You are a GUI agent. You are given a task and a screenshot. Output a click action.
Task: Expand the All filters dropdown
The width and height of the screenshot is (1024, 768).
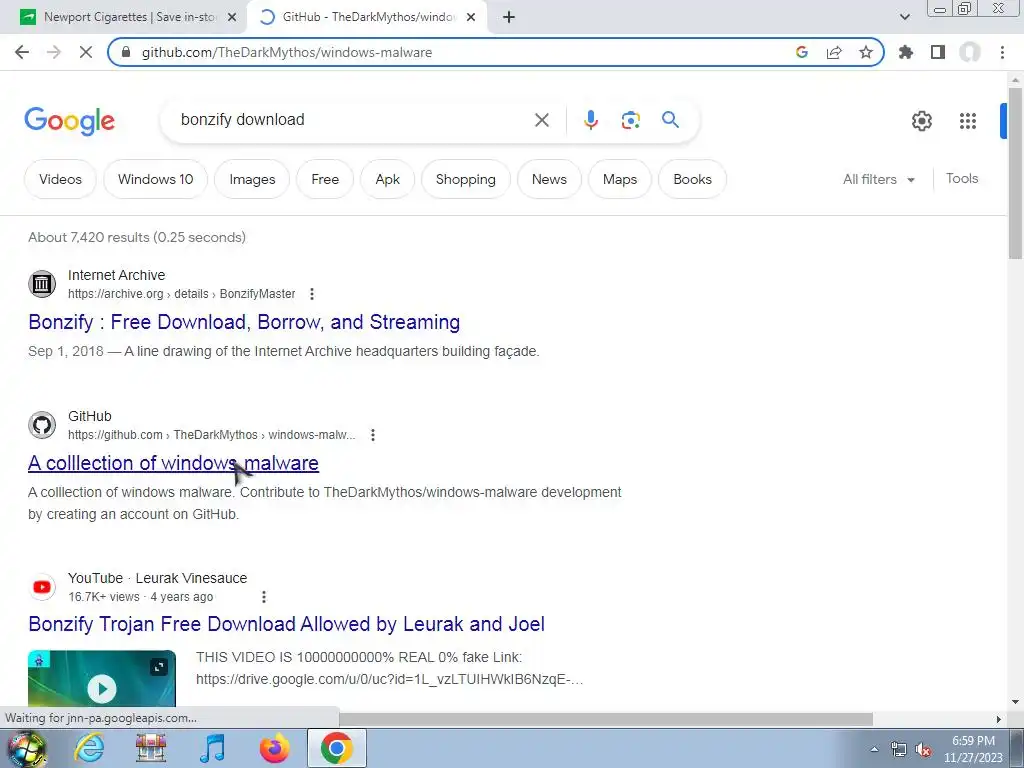pyautogui.click(x=878, y=179)
